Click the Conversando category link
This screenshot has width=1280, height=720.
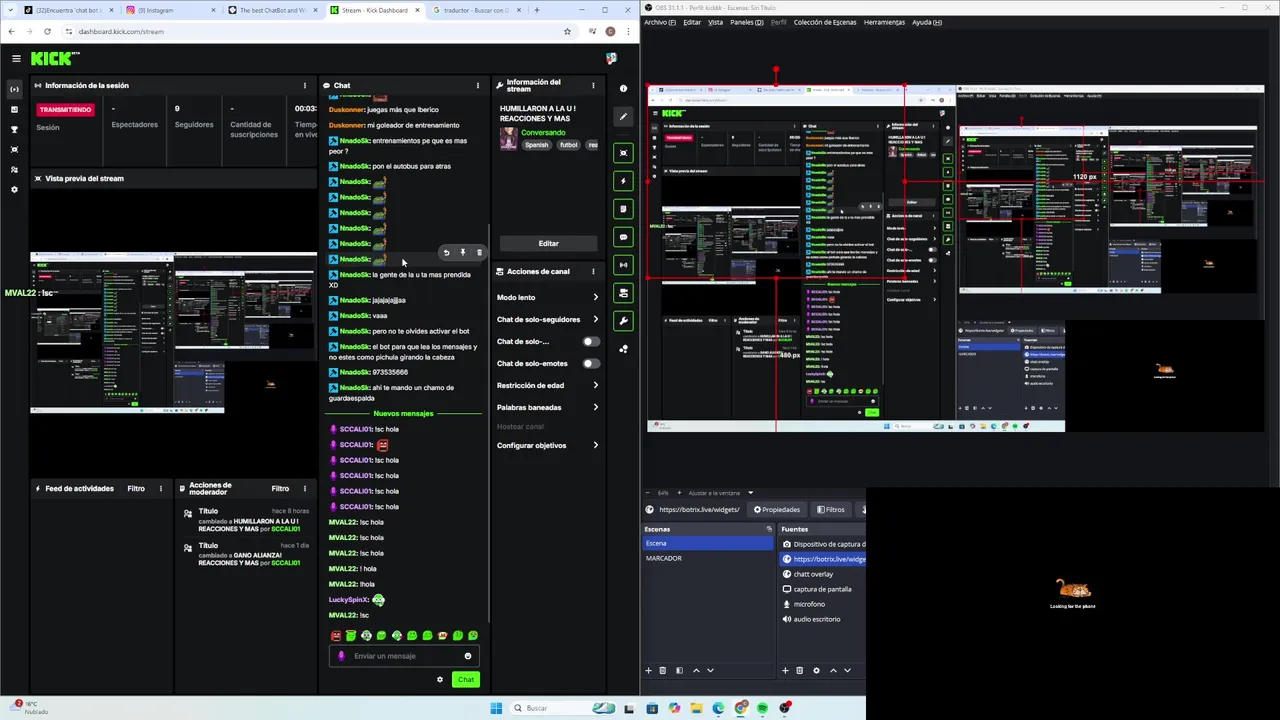coord(543,133)
